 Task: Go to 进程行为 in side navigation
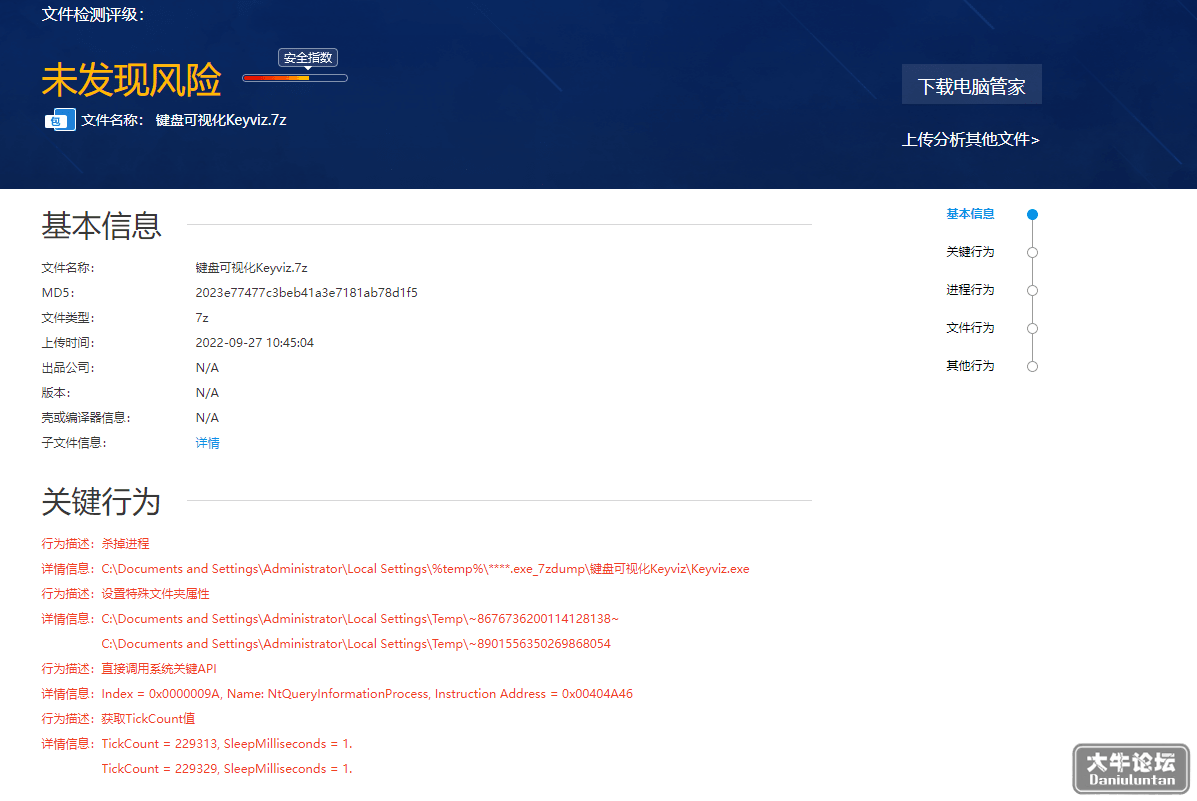pos(970,290)
